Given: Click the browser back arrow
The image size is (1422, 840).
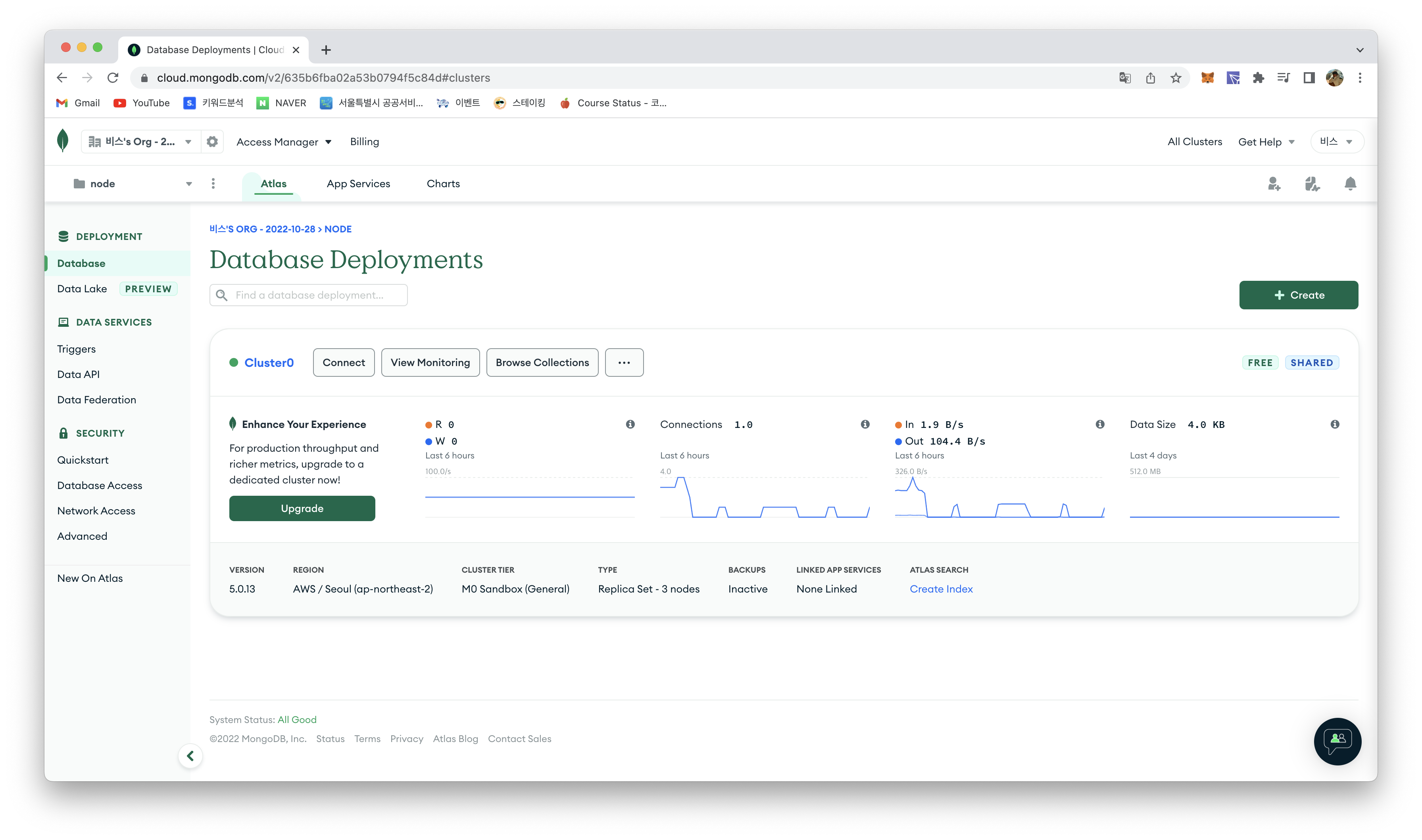Looking at the screenshot, I should (x=62, y=78).
